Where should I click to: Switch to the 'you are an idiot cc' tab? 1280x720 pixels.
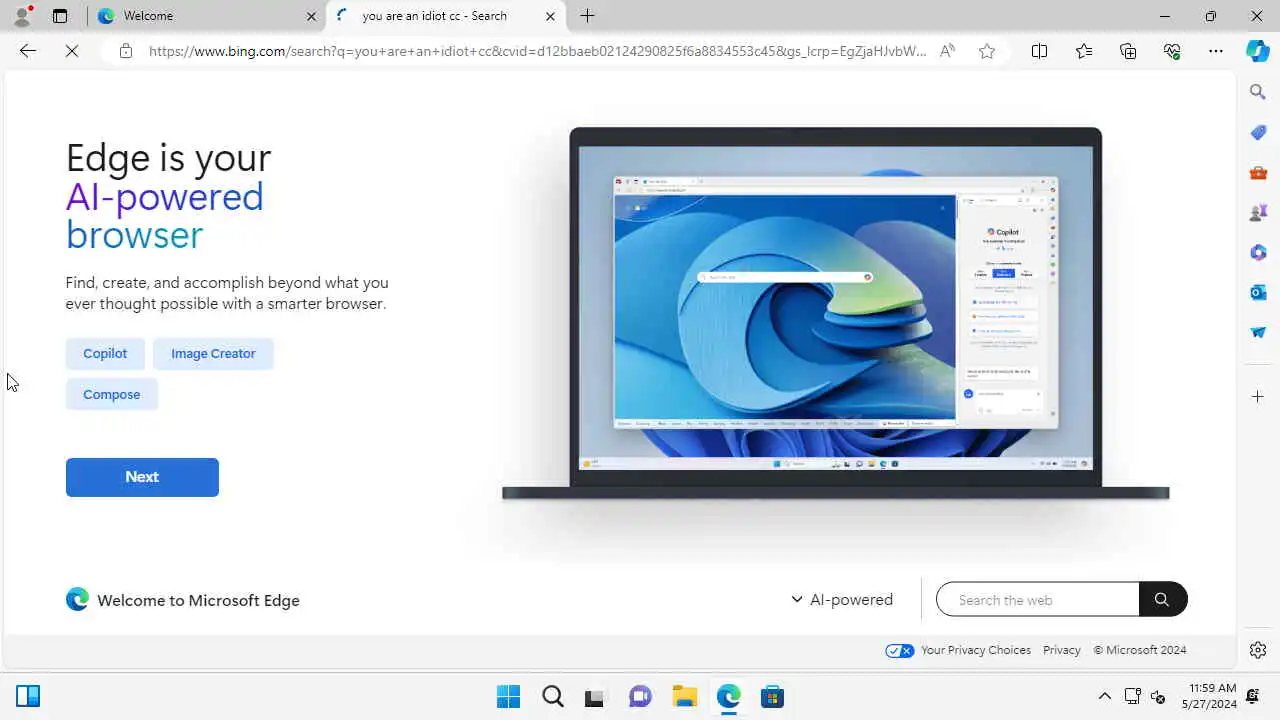tap(447, 16)
